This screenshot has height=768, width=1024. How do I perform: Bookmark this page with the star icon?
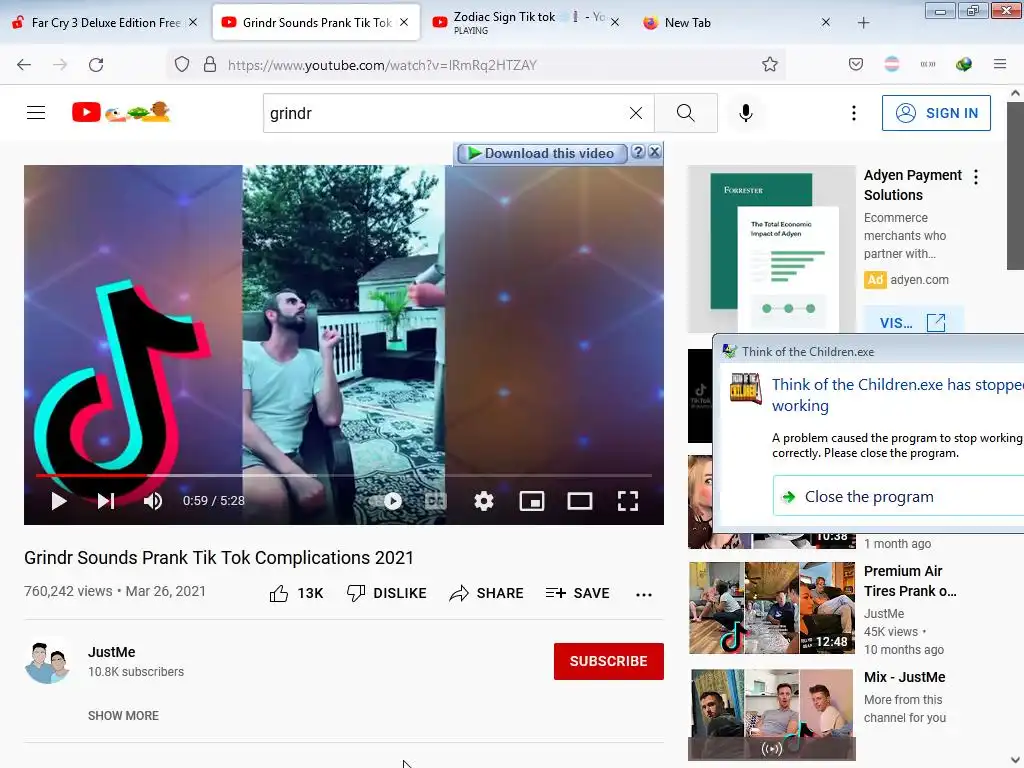(x=769, y=64)
